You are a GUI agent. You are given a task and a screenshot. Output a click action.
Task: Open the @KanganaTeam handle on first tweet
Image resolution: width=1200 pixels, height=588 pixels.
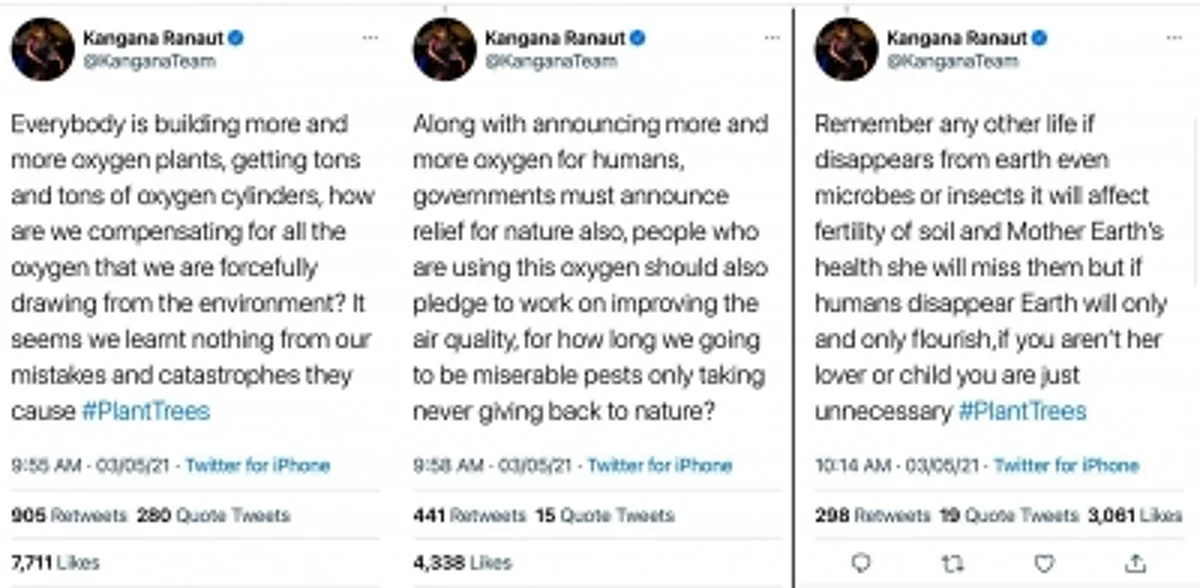(148, 61)
